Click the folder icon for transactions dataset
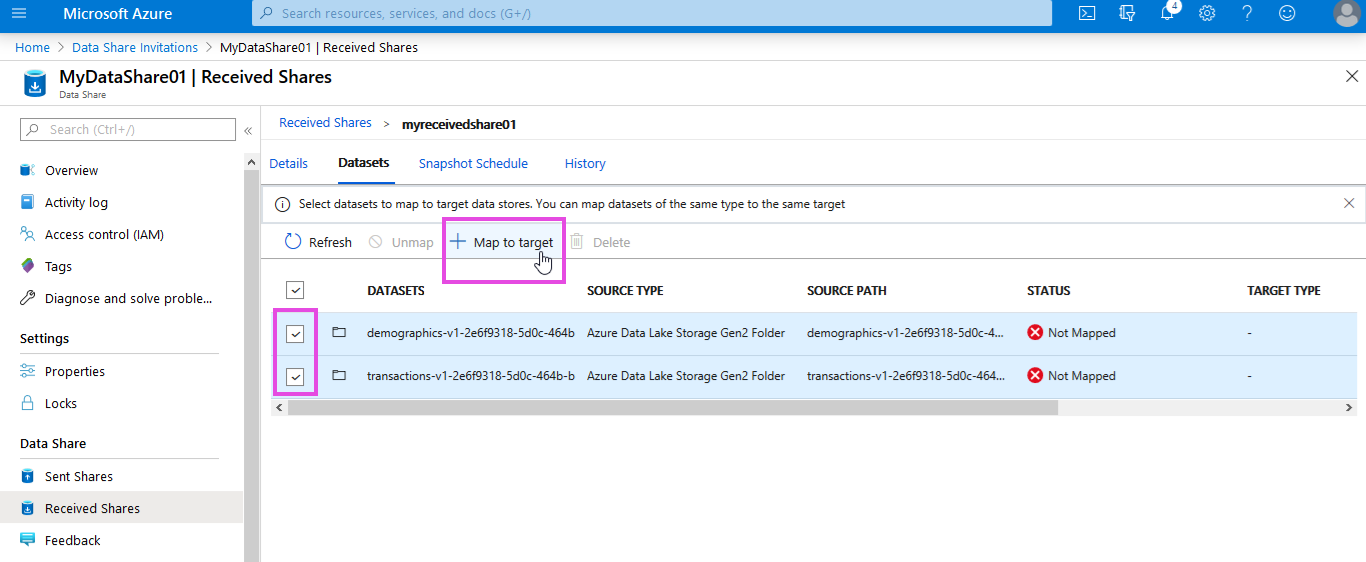The height and width of the screenshot is (562, 1366). [x=339, y=375]
